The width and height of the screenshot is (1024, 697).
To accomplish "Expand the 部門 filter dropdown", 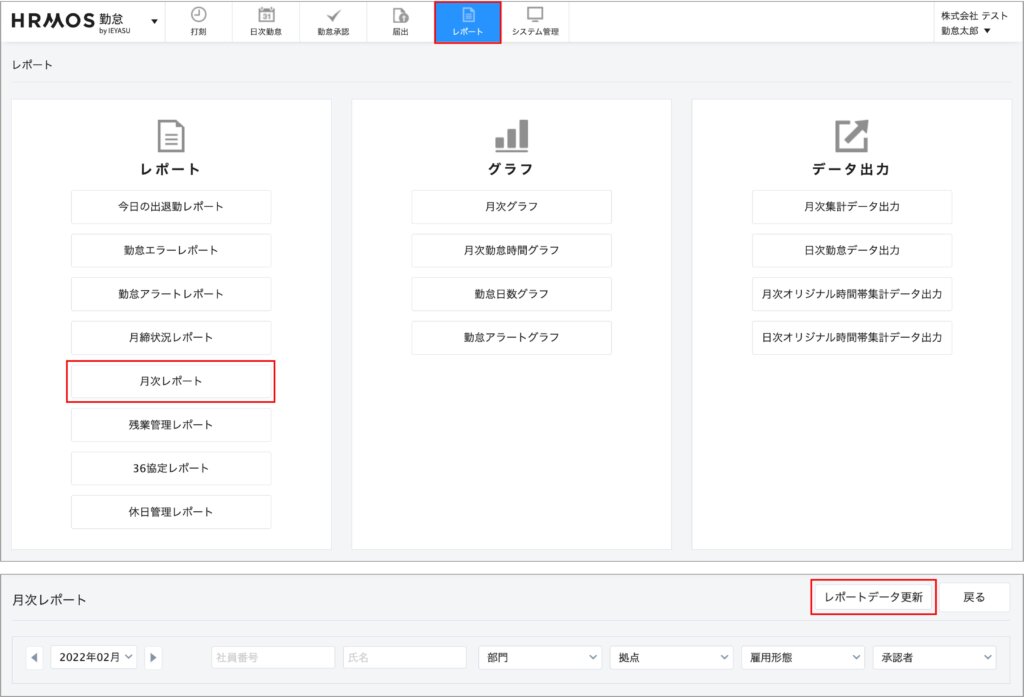I will click(x=539, y=657).
